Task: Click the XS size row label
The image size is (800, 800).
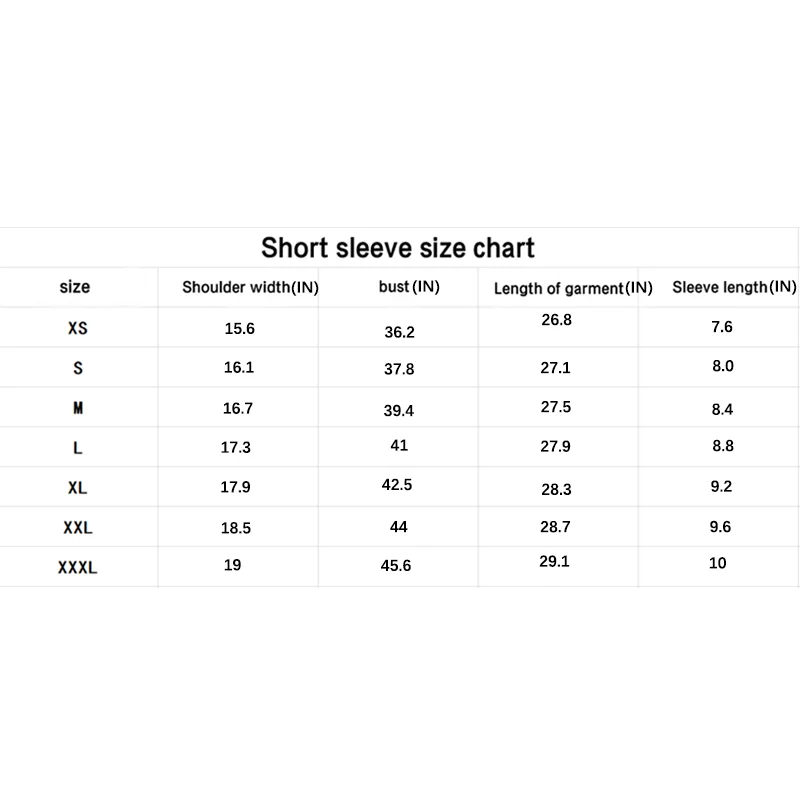Action: tap(78, 328)
